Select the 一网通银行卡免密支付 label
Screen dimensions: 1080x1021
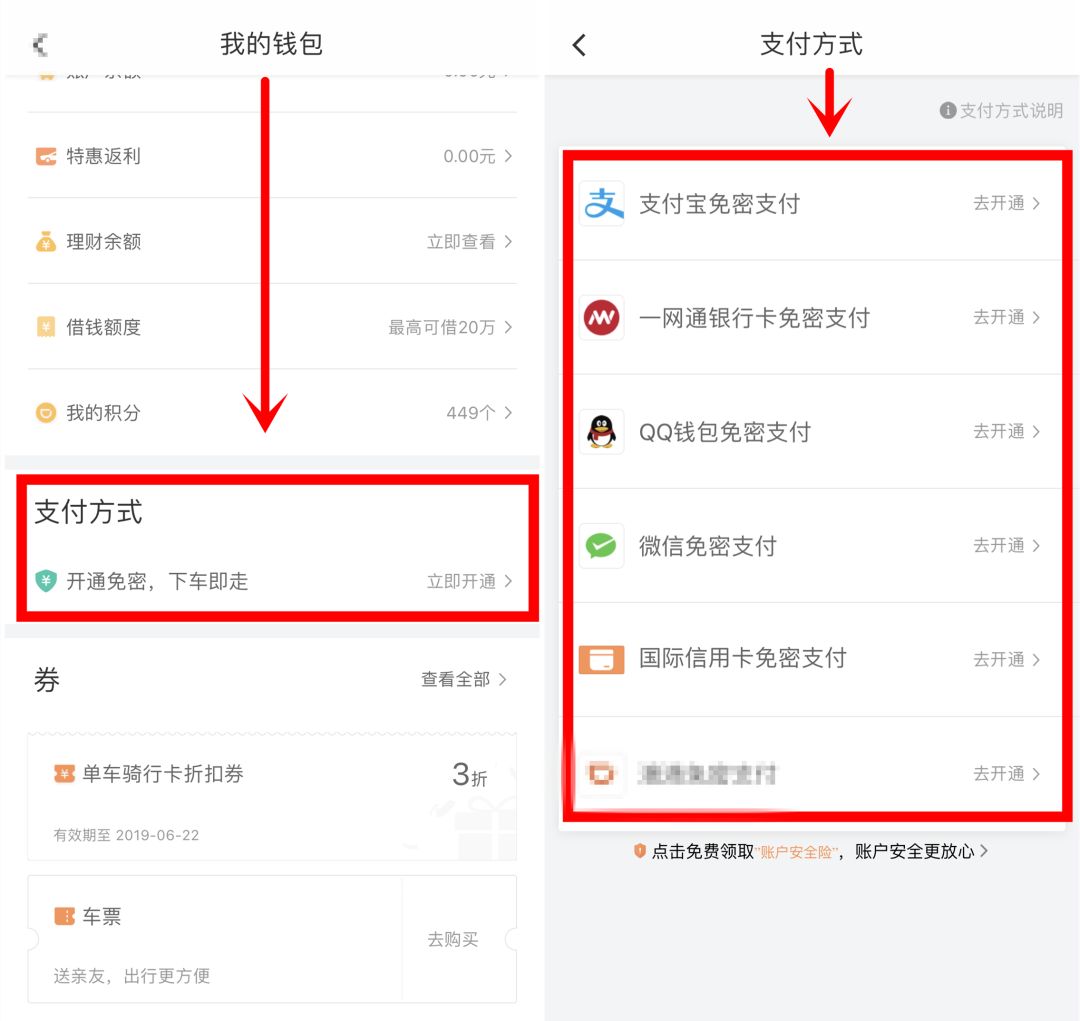pyautogui.click(x=755, y=318)
